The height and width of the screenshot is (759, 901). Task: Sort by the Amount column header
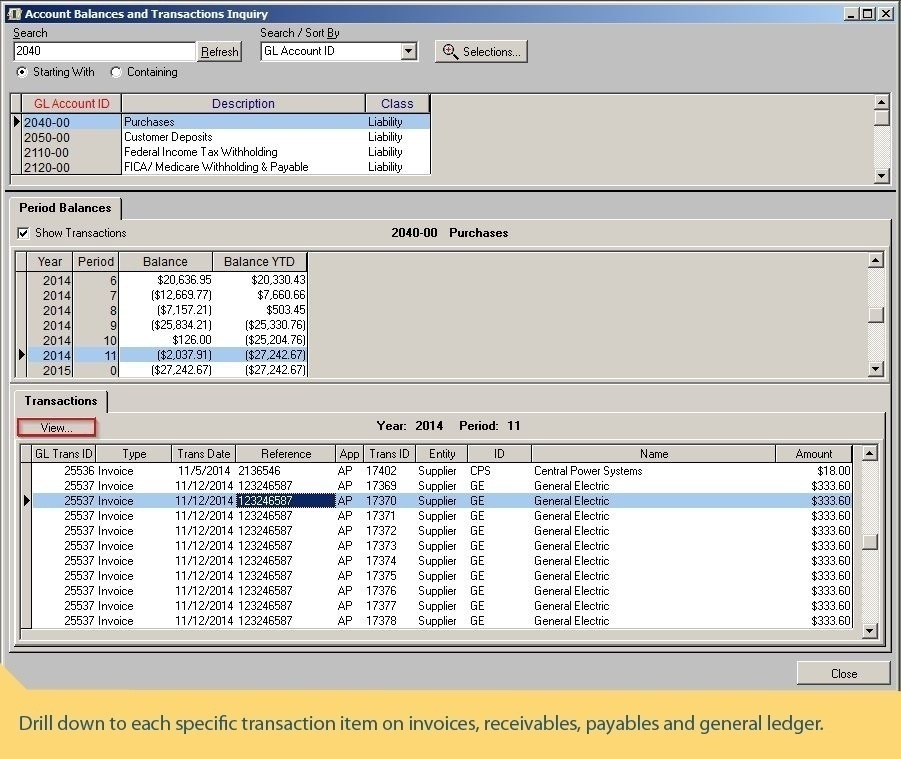pyautogui.click(x=813, y=454)
